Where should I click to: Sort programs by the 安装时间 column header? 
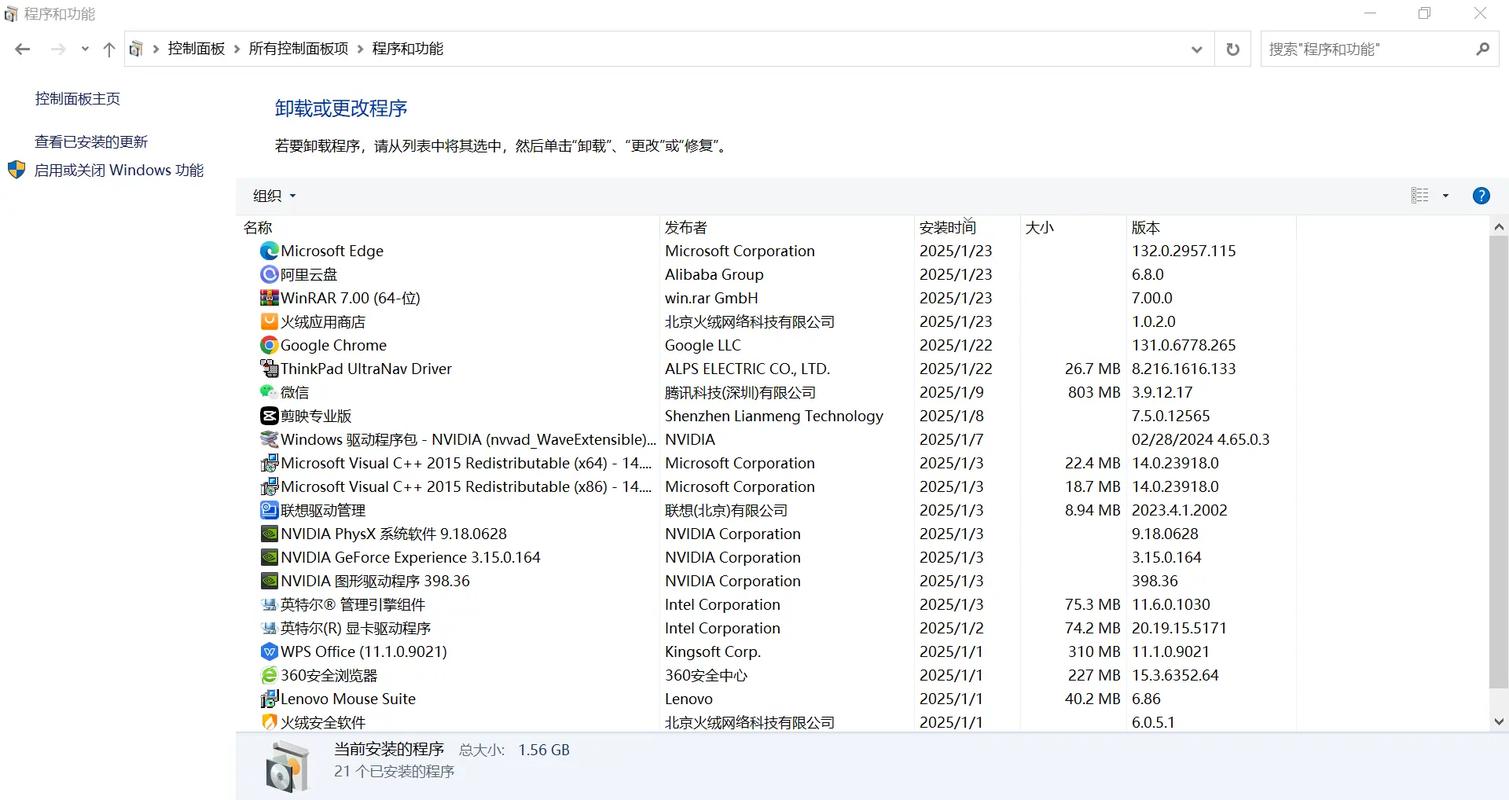pos(947,227)
